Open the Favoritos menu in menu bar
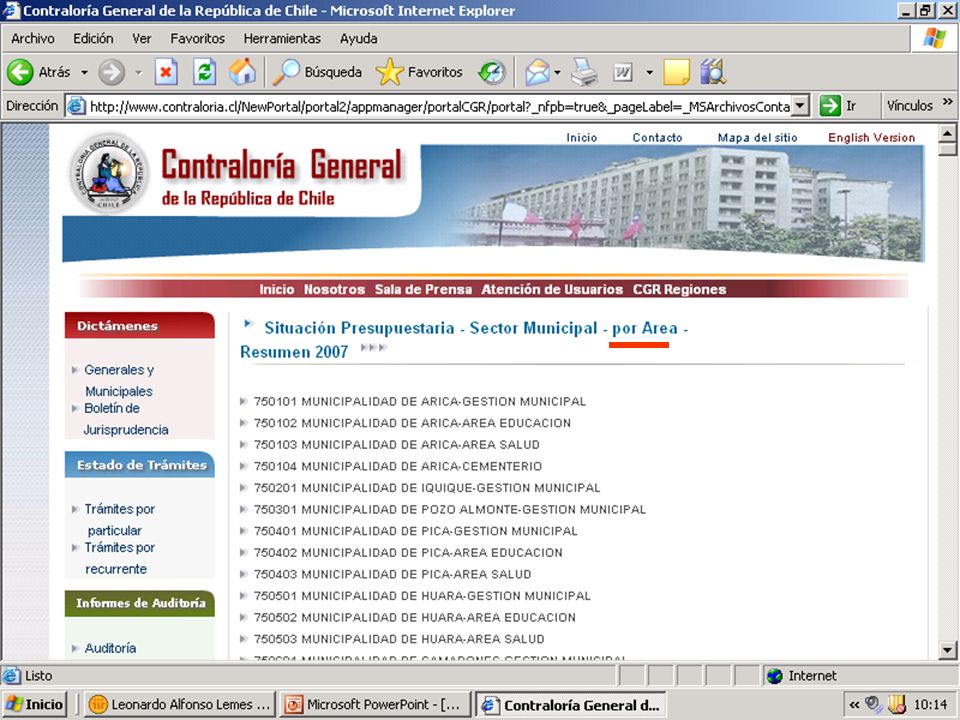960x720 pixels. (x=197, y=39)
